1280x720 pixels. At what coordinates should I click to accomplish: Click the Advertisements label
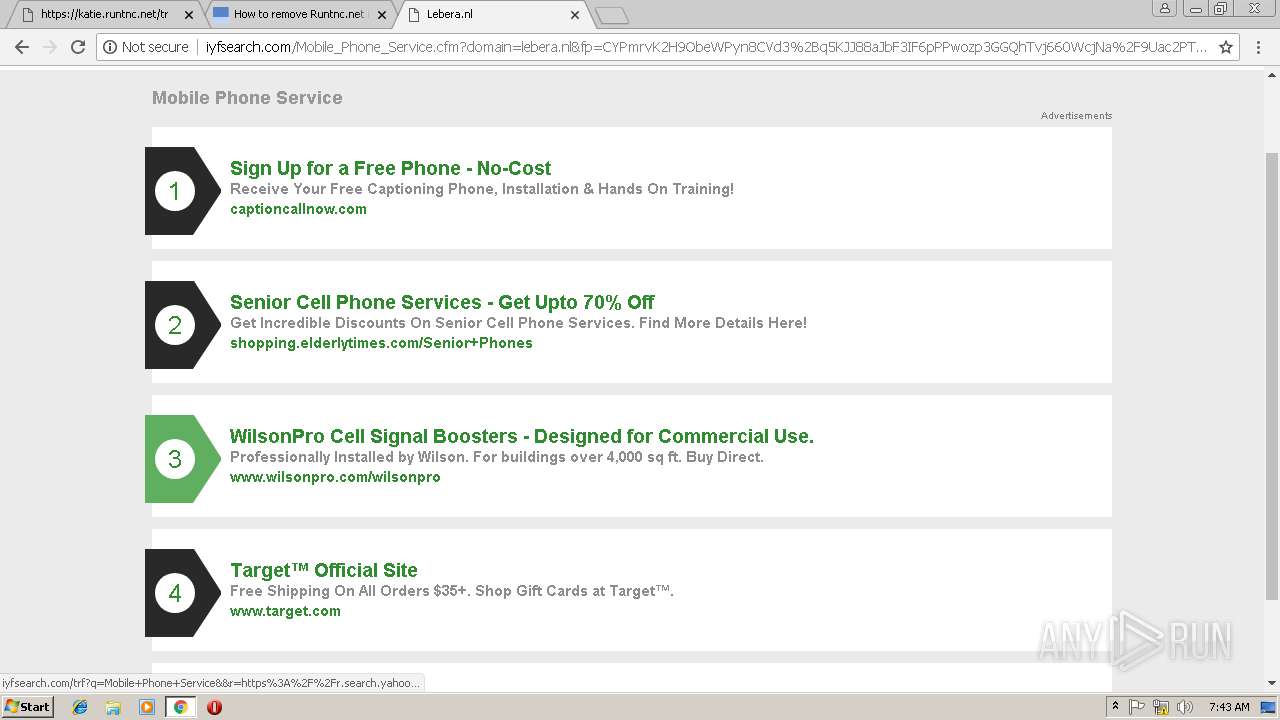[1076, 116]
